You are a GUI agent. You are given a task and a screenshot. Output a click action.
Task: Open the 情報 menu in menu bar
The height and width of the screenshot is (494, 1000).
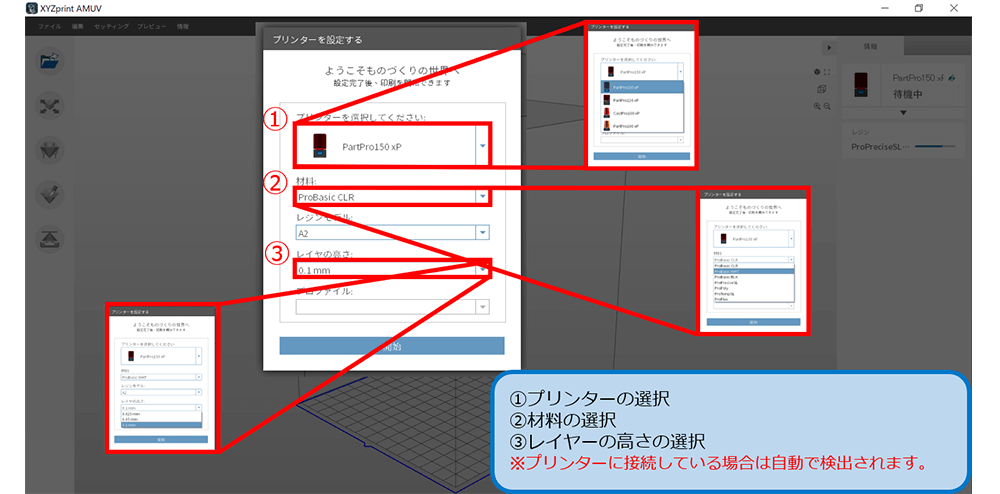point(182,27)
